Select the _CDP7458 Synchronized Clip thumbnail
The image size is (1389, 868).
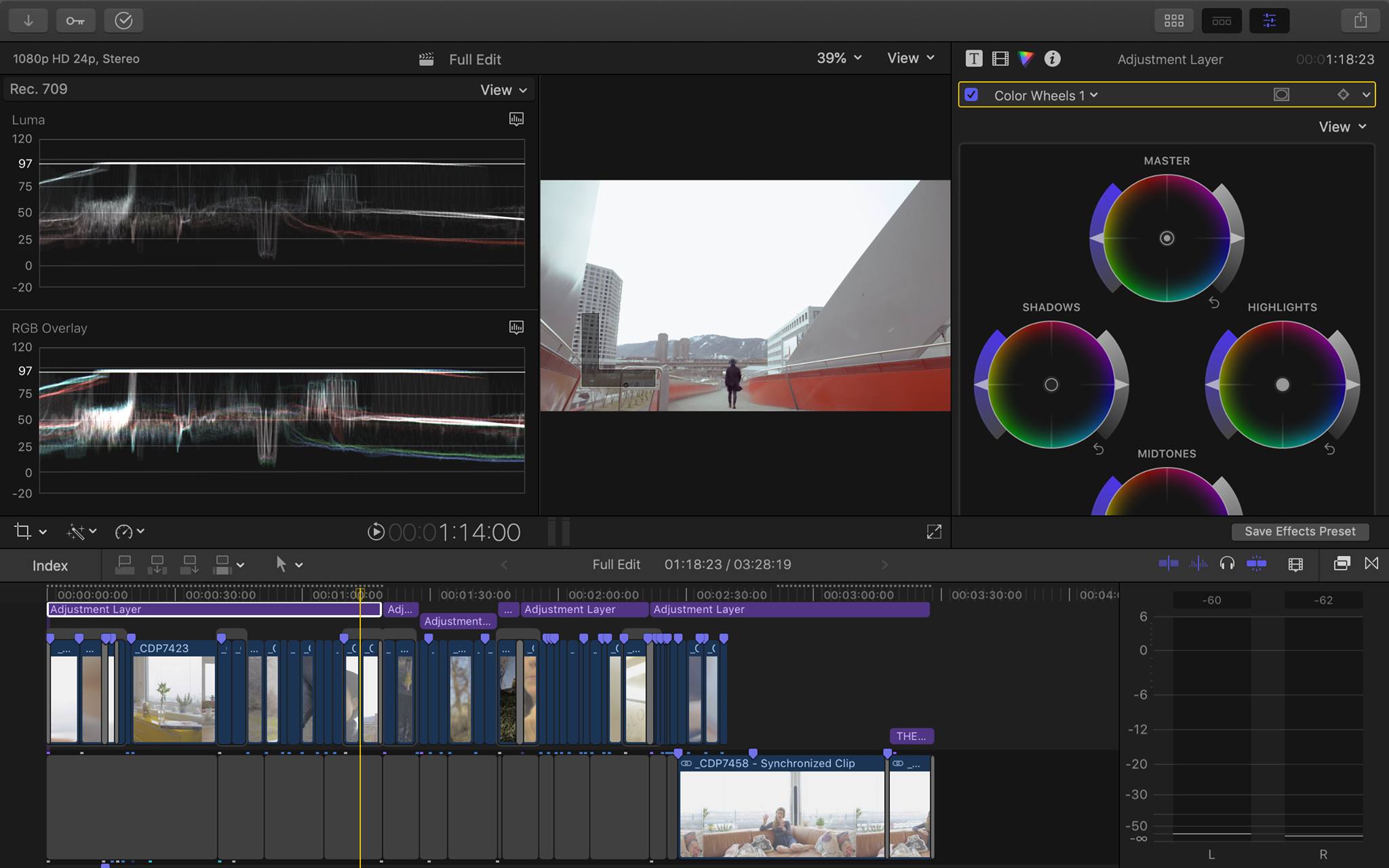click(x=781, y=814)
